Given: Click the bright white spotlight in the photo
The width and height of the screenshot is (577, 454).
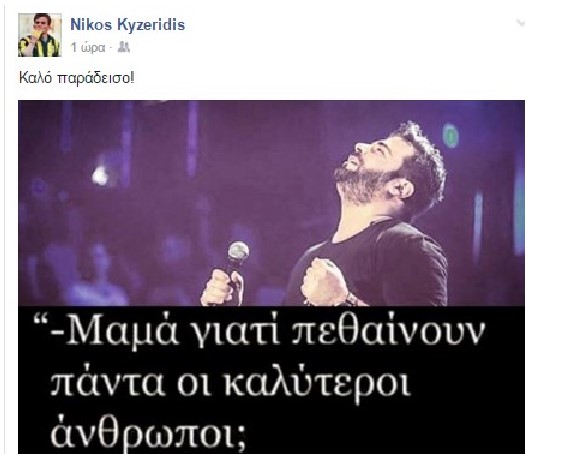Looking at the screenshot, I should tap(100, 176).
